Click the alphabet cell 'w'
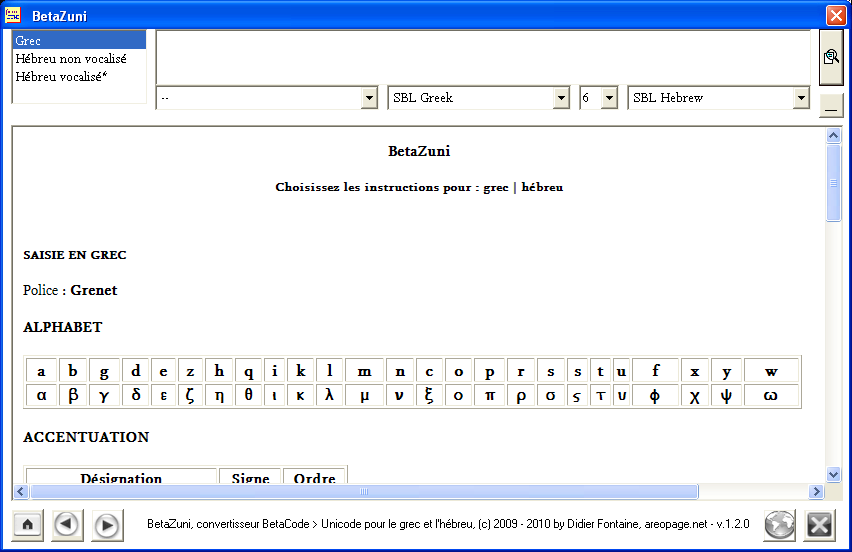This screenshot has width=852, height=552. tap(771, 371)
